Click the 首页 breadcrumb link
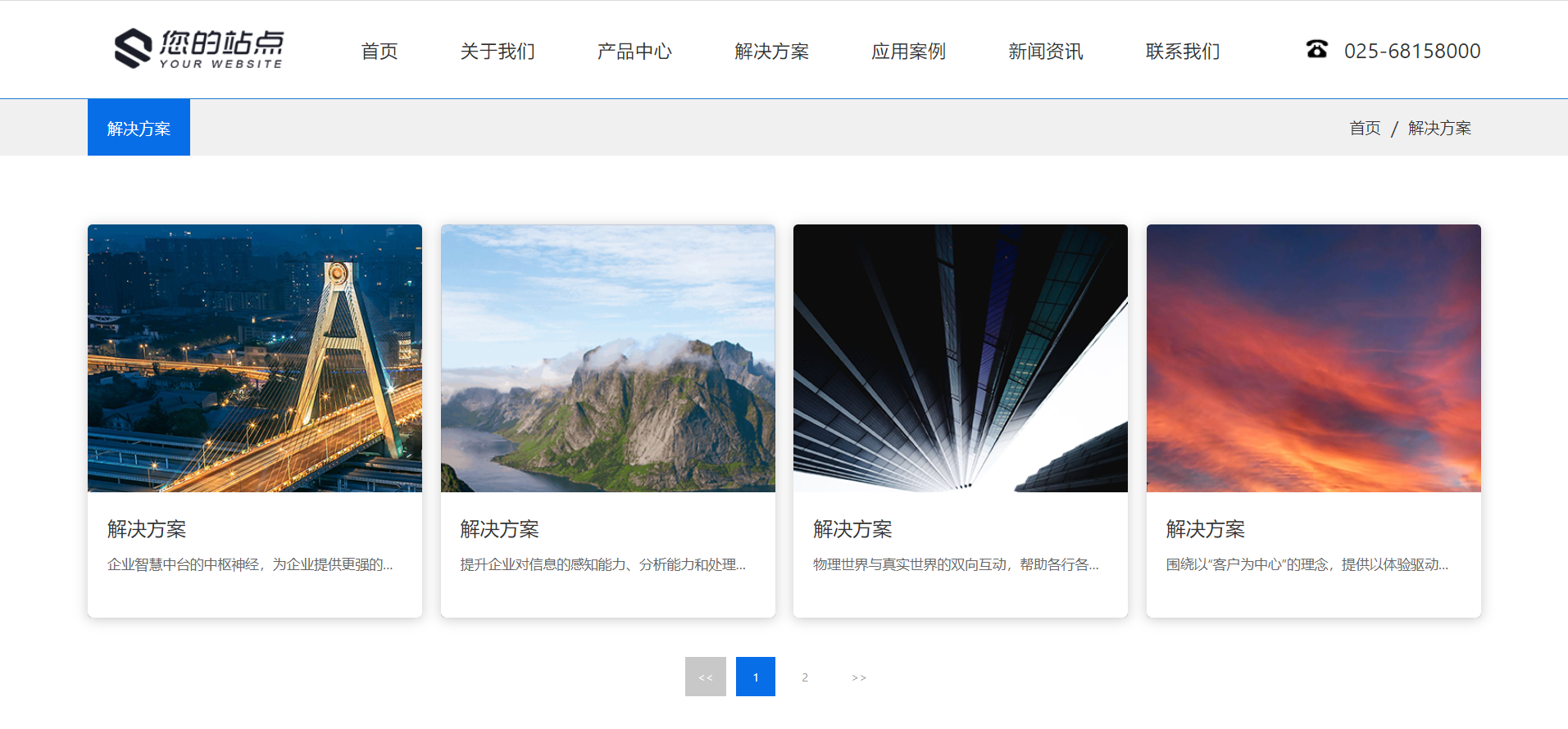Screen dimensions: 1568x729 click(x=1365, y=129)
